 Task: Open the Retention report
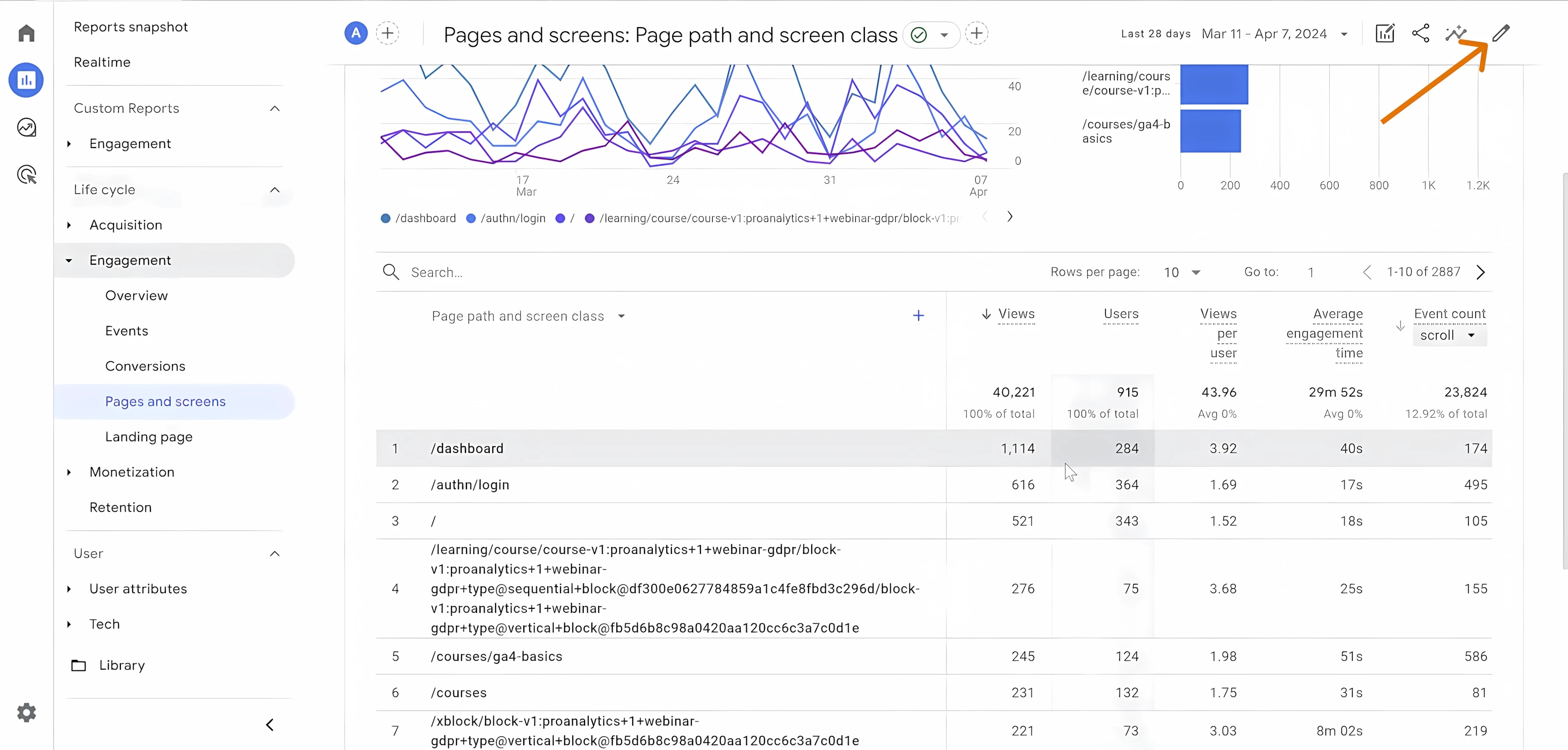[120, 507]
